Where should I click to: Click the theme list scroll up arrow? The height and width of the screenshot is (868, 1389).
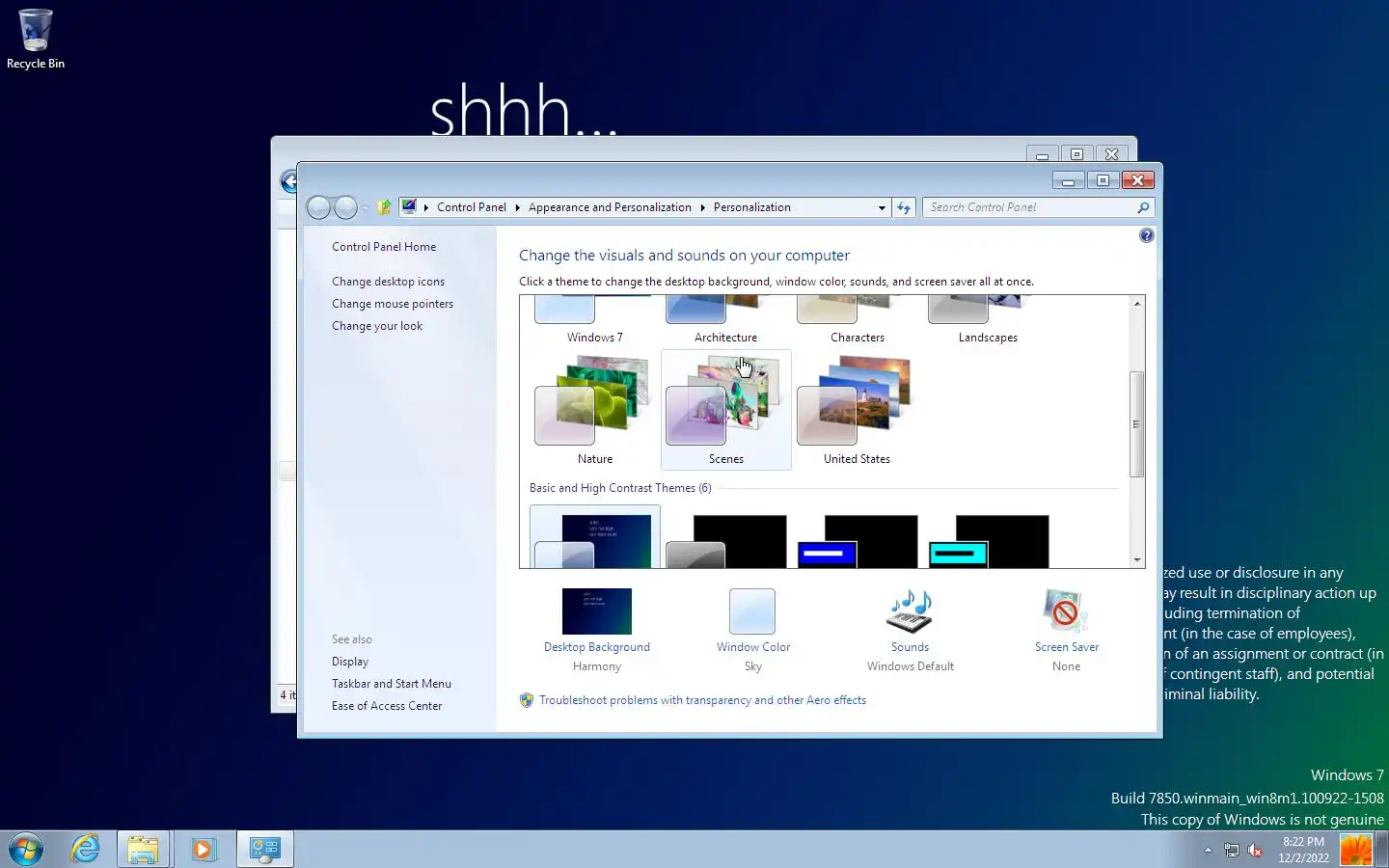(x=1137, y=304)
